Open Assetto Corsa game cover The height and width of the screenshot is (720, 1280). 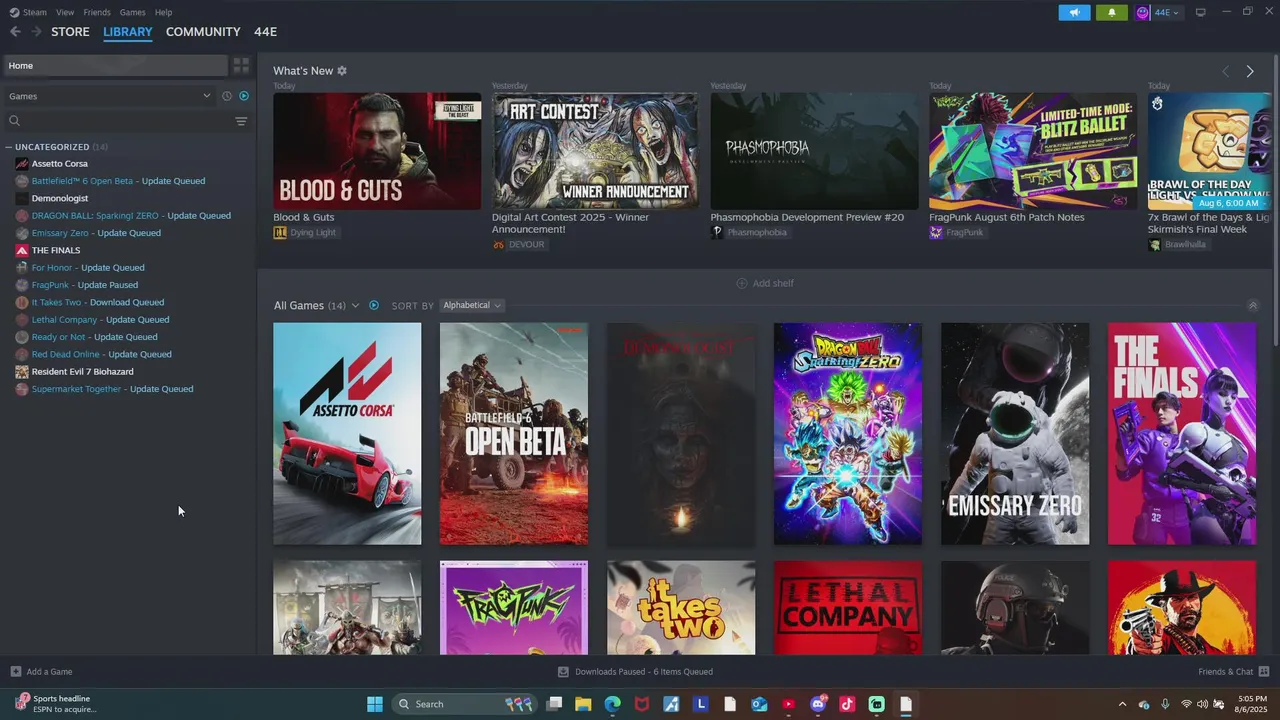pyautogui.click(x=347, y=434)
